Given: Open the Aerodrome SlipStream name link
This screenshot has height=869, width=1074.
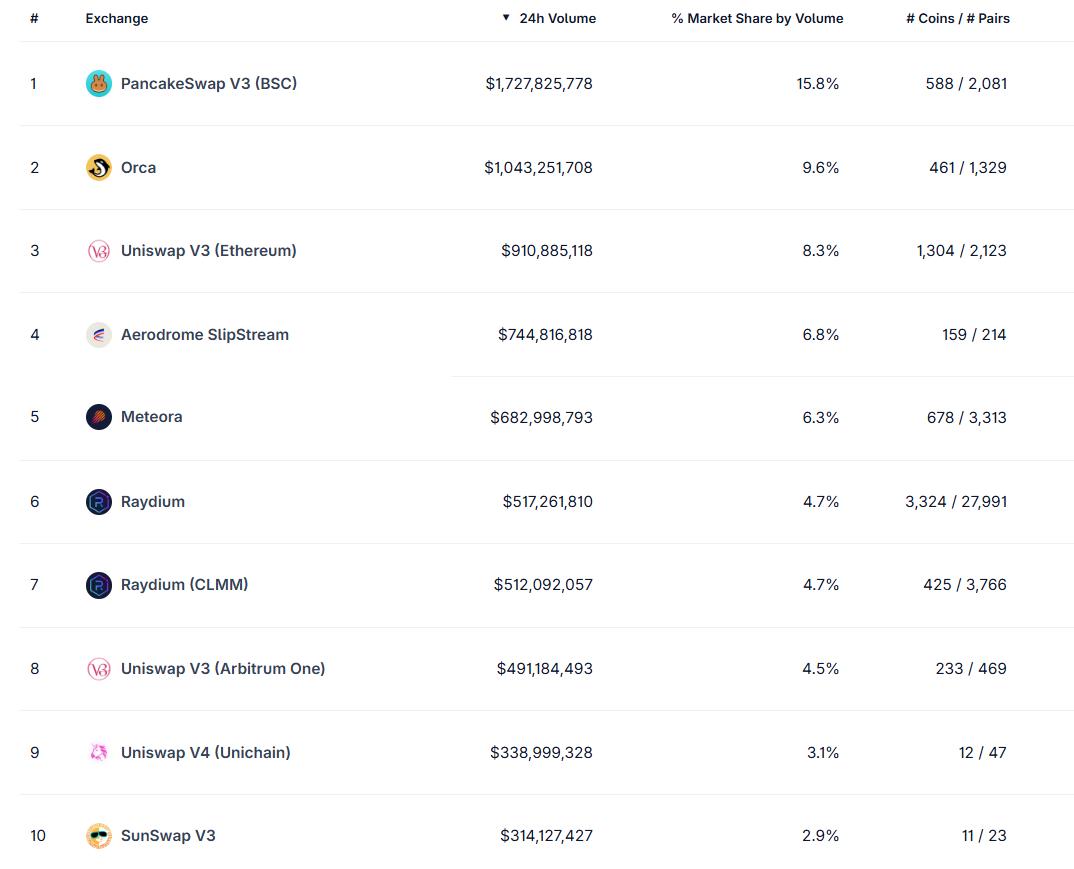Looking at the screenshot, I should (x=204, y=335).
